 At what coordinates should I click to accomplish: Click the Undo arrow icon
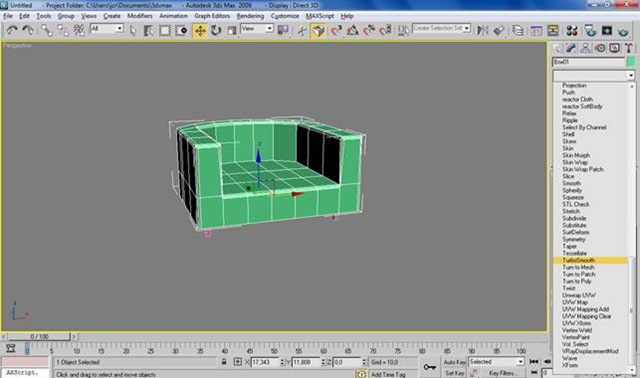[x=12, y=30]
